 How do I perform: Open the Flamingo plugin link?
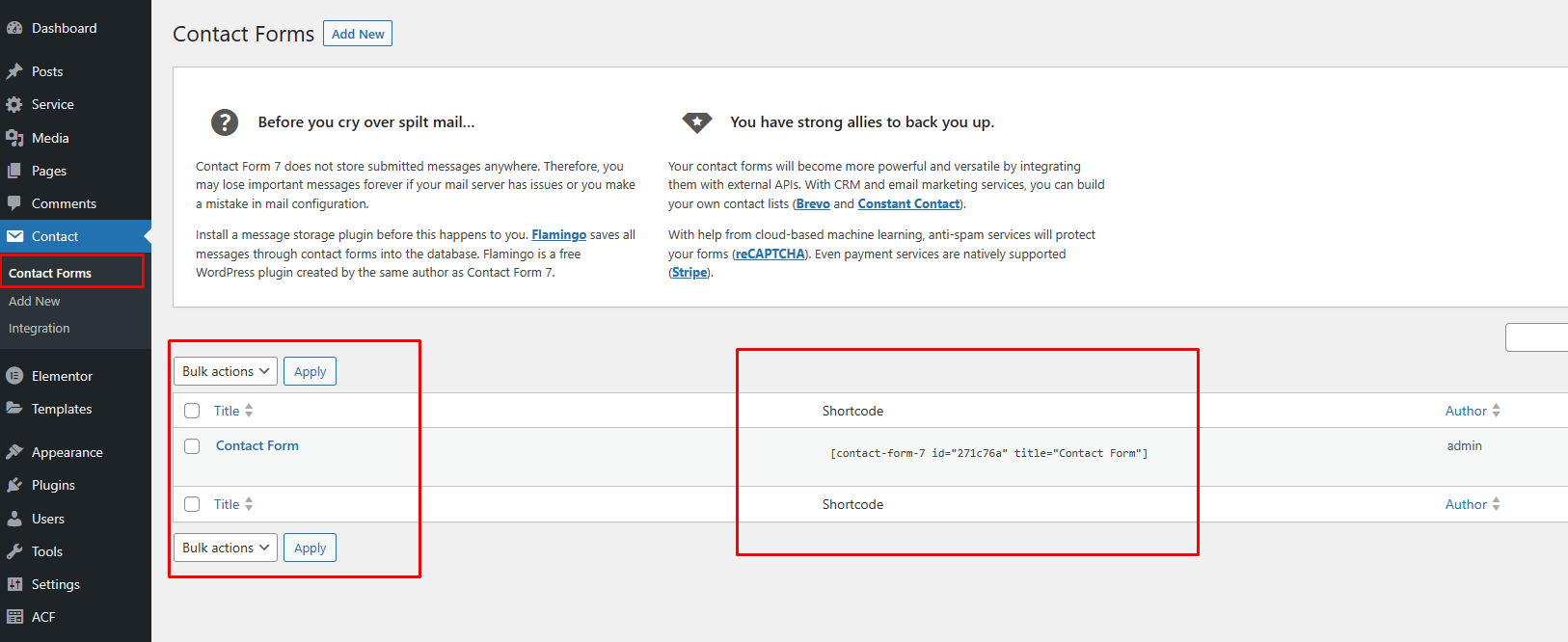pyautogui.click(x=558, y=235)
